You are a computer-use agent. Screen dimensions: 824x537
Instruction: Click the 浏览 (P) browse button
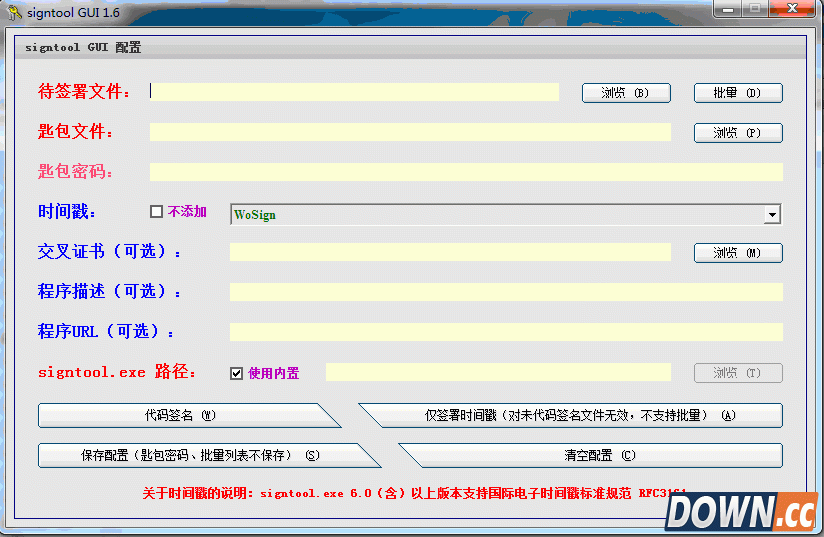(738, 133)
